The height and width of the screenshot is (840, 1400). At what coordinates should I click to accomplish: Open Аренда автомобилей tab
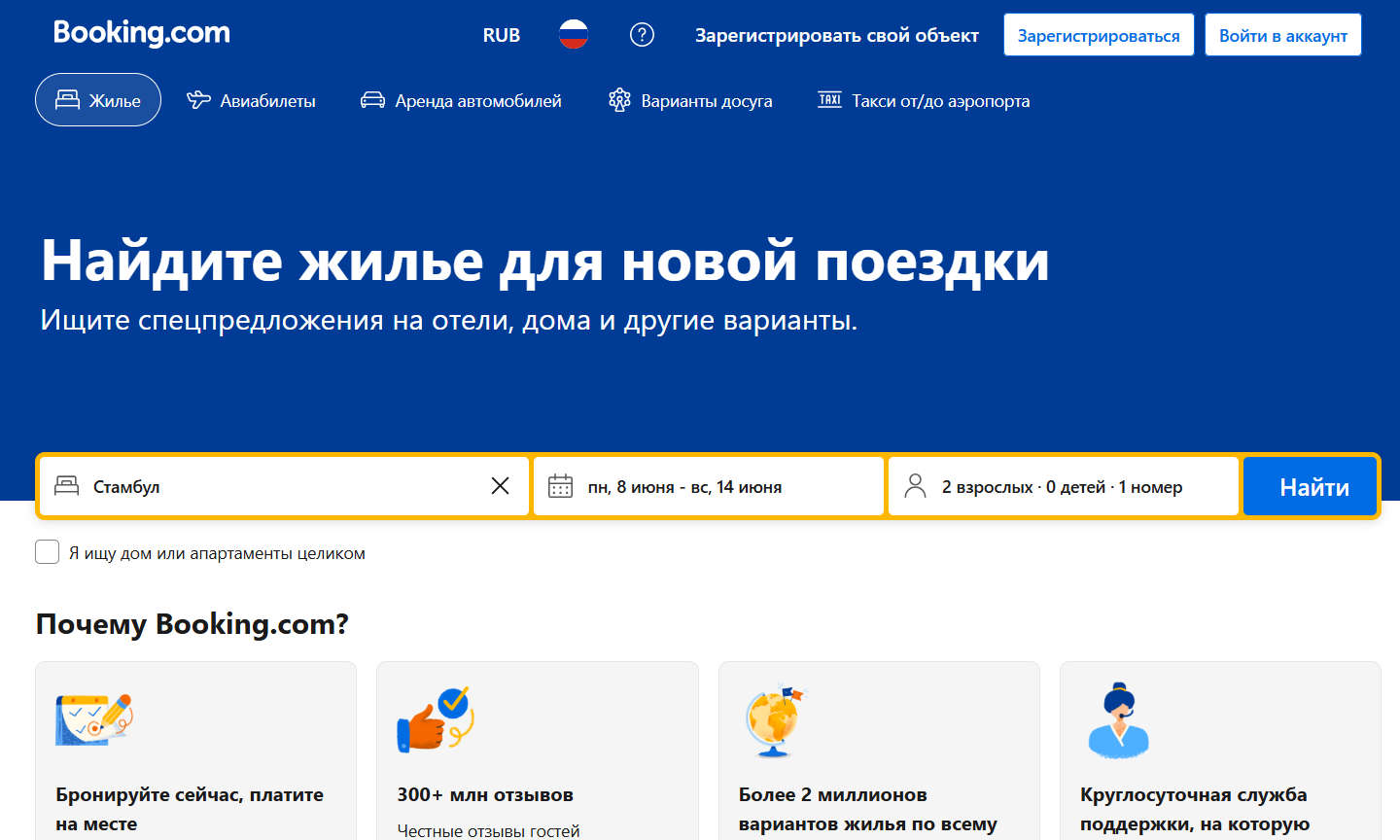click(x=462, y=100)
